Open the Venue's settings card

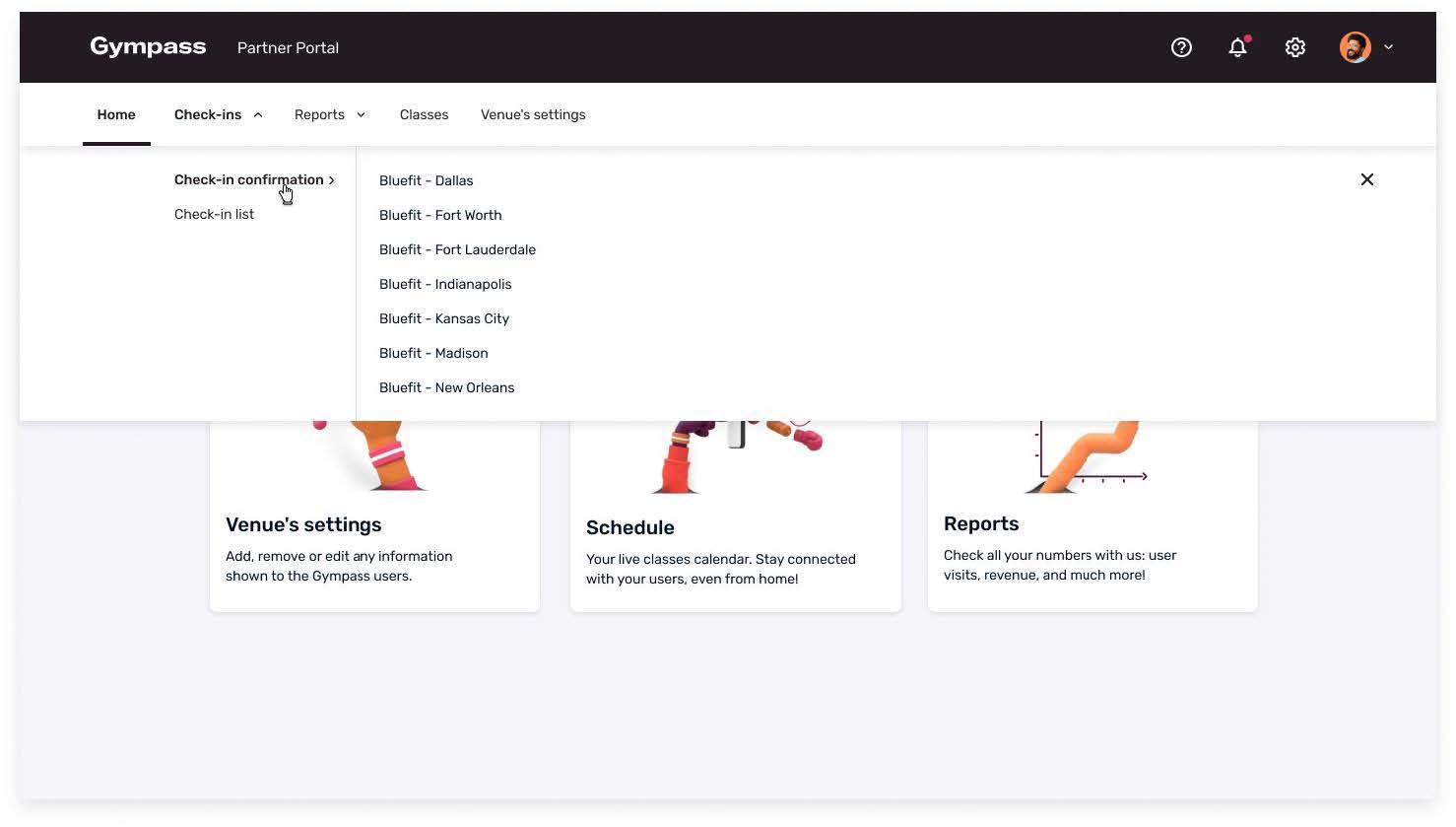point(374,517)
